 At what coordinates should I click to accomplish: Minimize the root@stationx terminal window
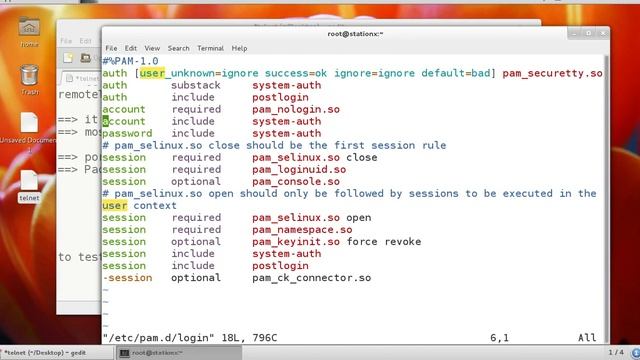pos(574,33)
